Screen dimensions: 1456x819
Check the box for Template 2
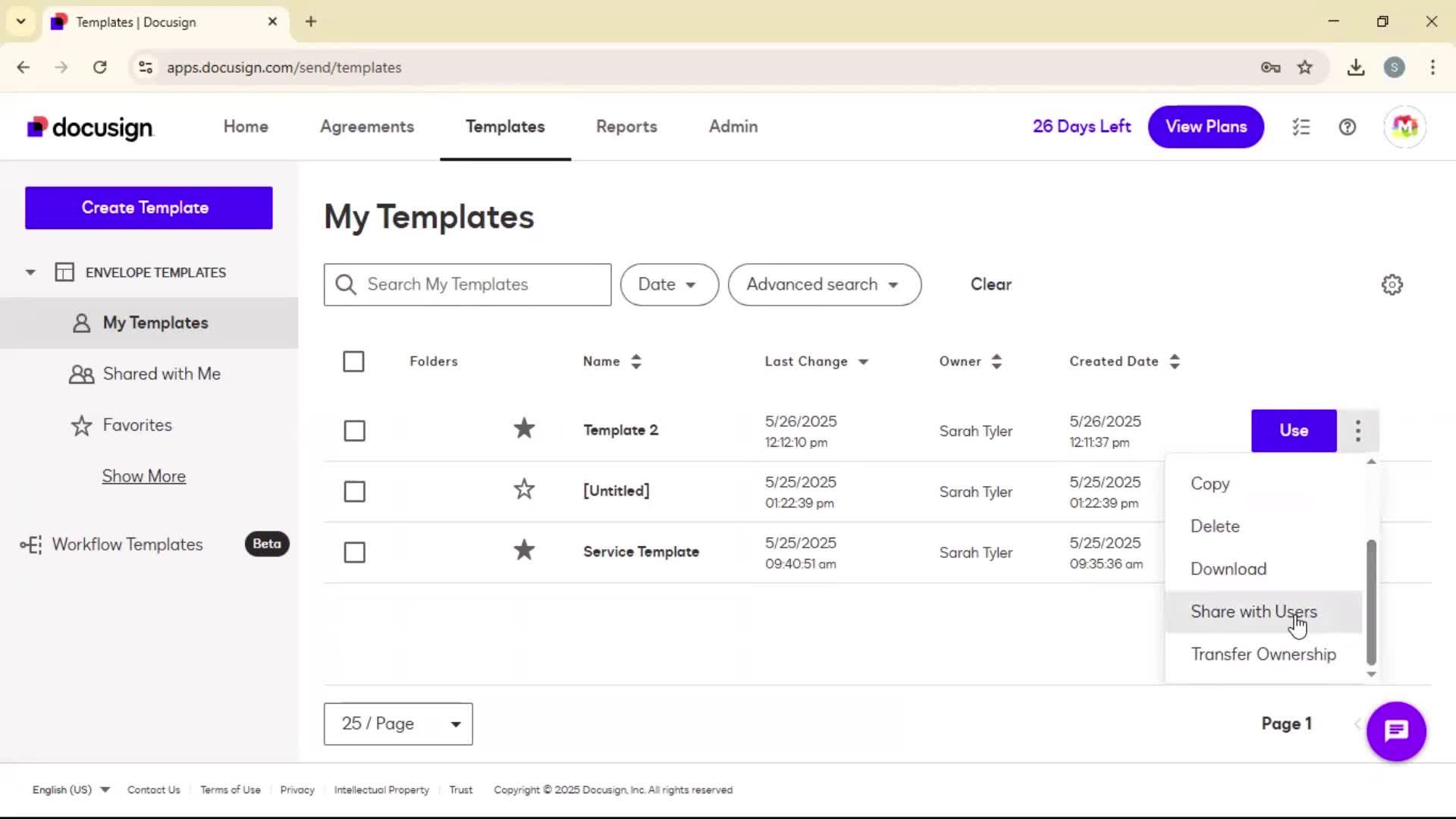[354, 431]
